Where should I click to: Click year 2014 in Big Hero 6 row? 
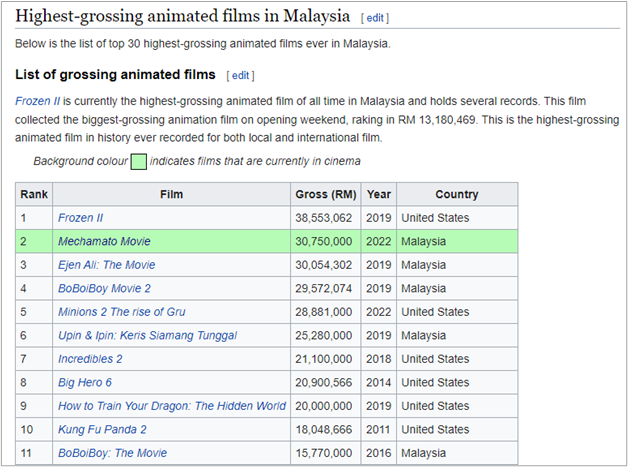378,382
